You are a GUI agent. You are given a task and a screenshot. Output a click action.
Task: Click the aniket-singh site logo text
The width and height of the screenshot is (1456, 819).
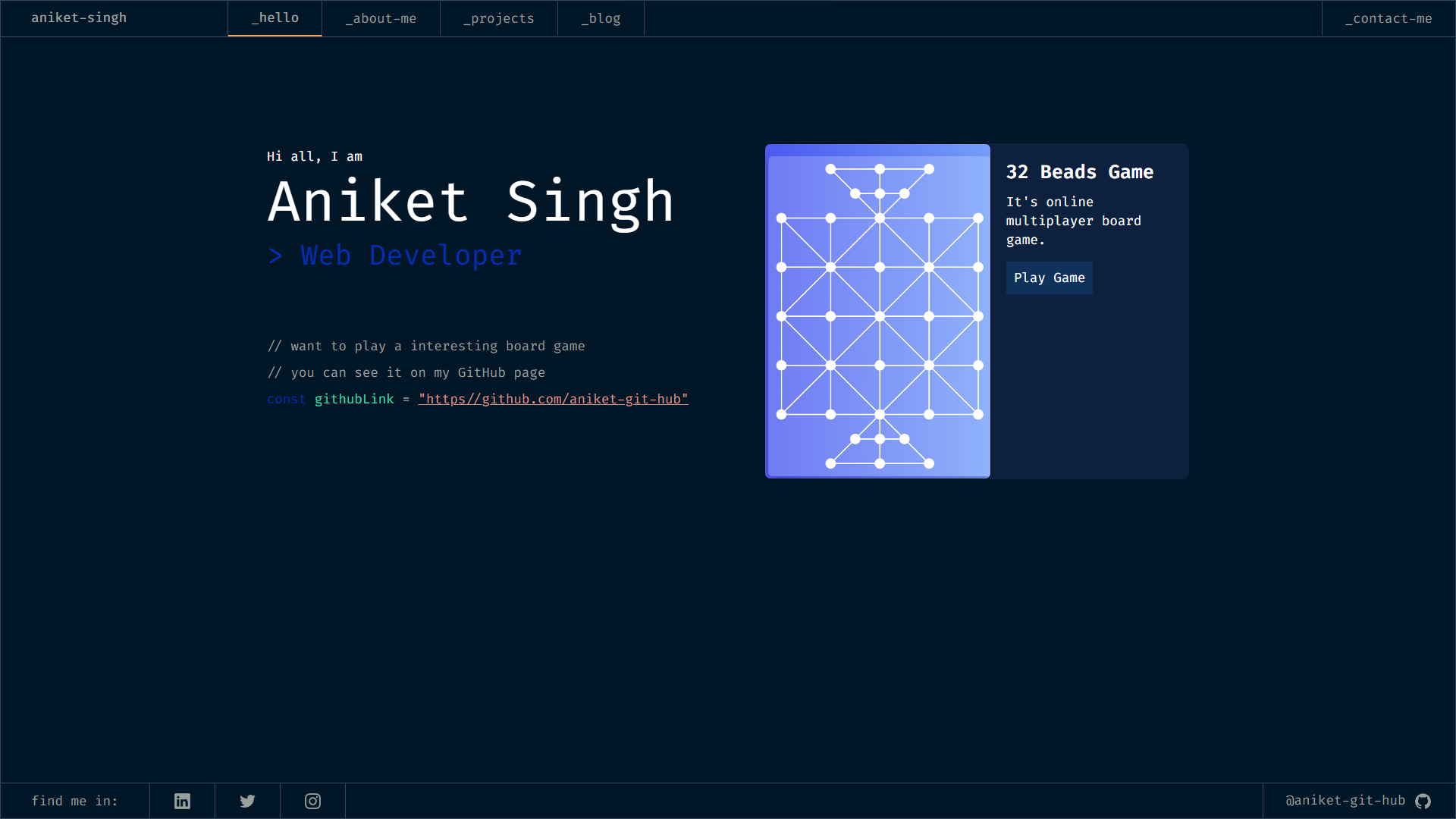(79, 18)
